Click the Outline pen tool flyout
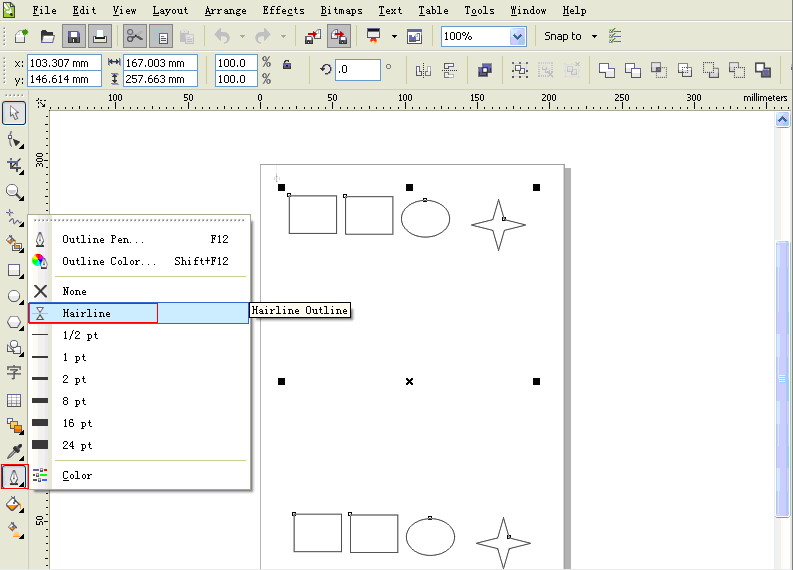The image size is (793, 570). (x=14, y=477)
